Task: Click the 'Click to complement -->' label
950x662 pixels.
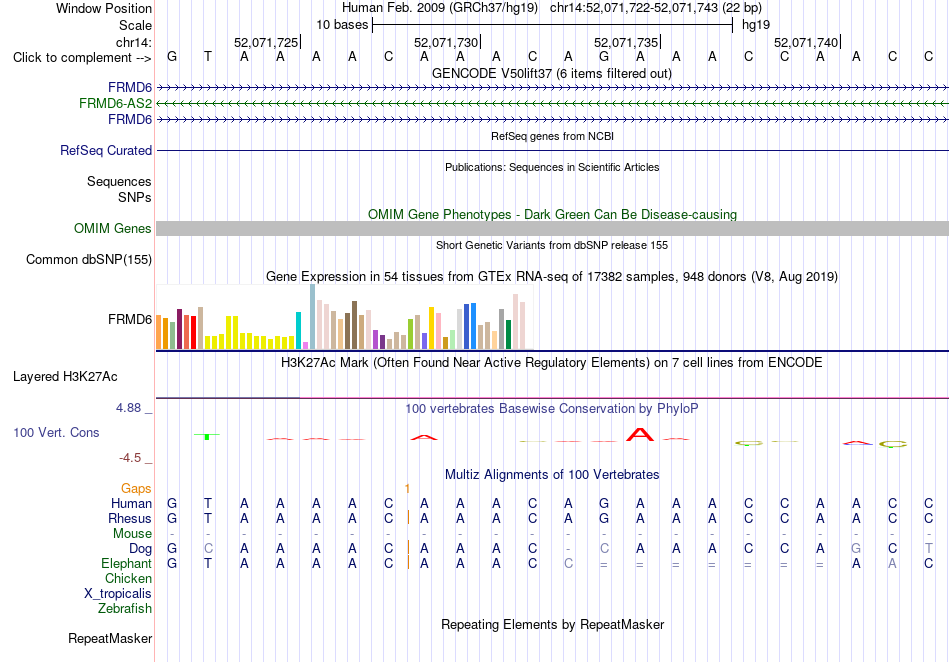Action: (82, 58)
